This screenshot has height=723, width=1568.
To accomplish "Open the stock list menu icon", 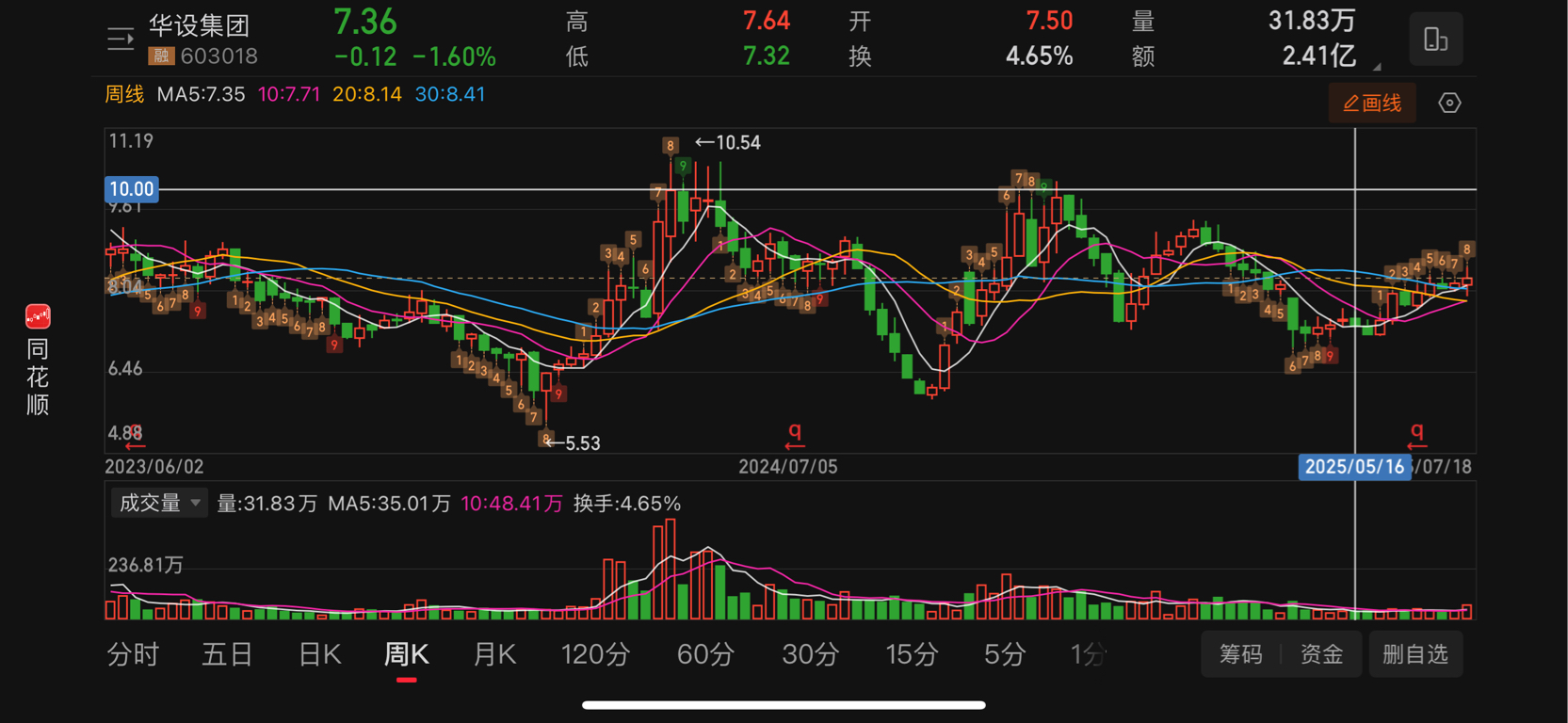I will 121,40.
